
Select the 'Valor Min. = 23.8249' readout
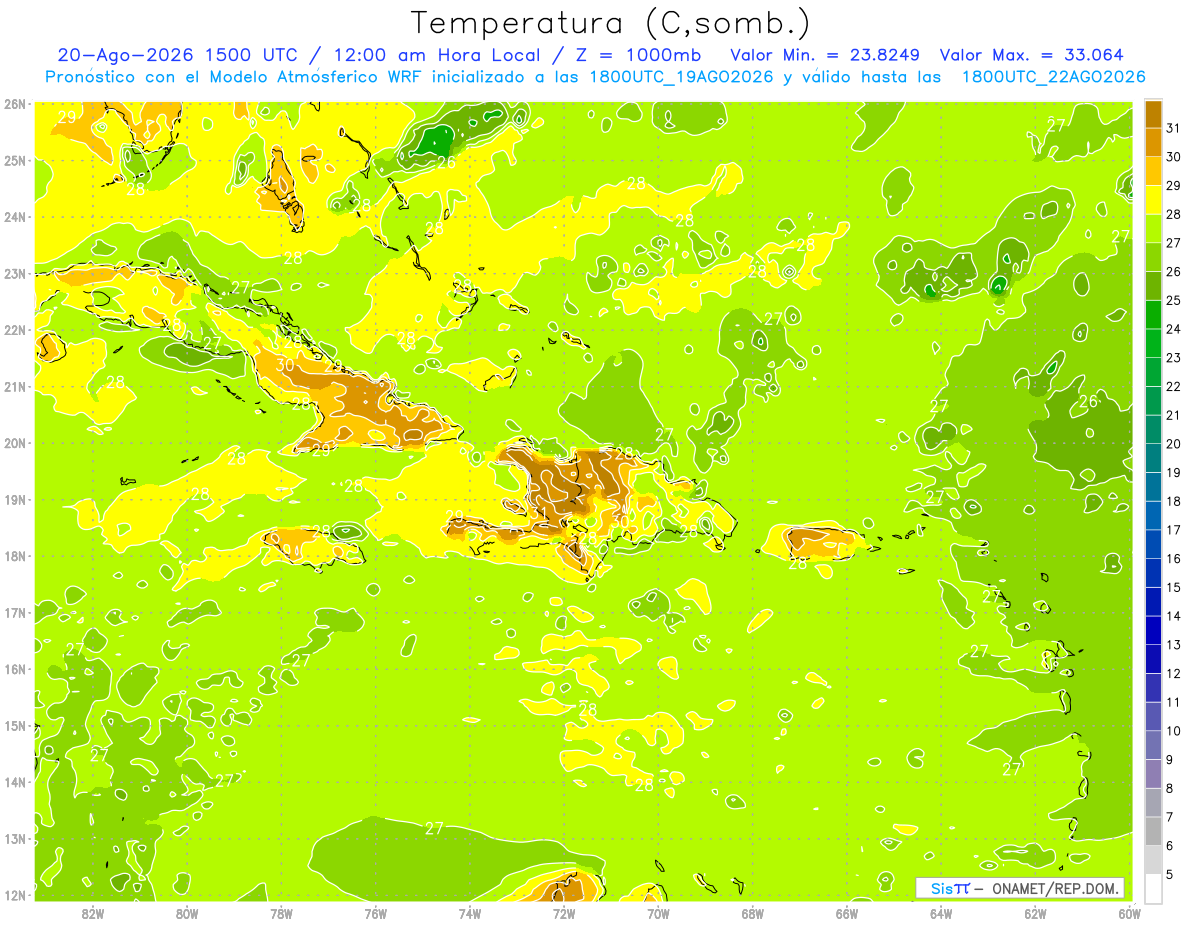pyautogui.click(x=826, y=55)
